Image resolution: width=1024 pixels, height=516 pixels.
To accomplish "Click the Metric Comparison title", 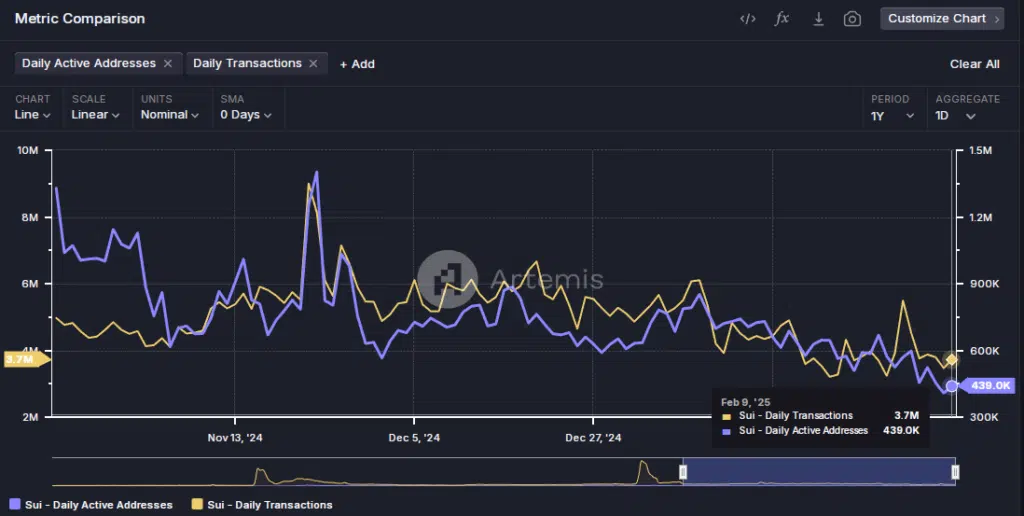I will [x=80, y=19].
